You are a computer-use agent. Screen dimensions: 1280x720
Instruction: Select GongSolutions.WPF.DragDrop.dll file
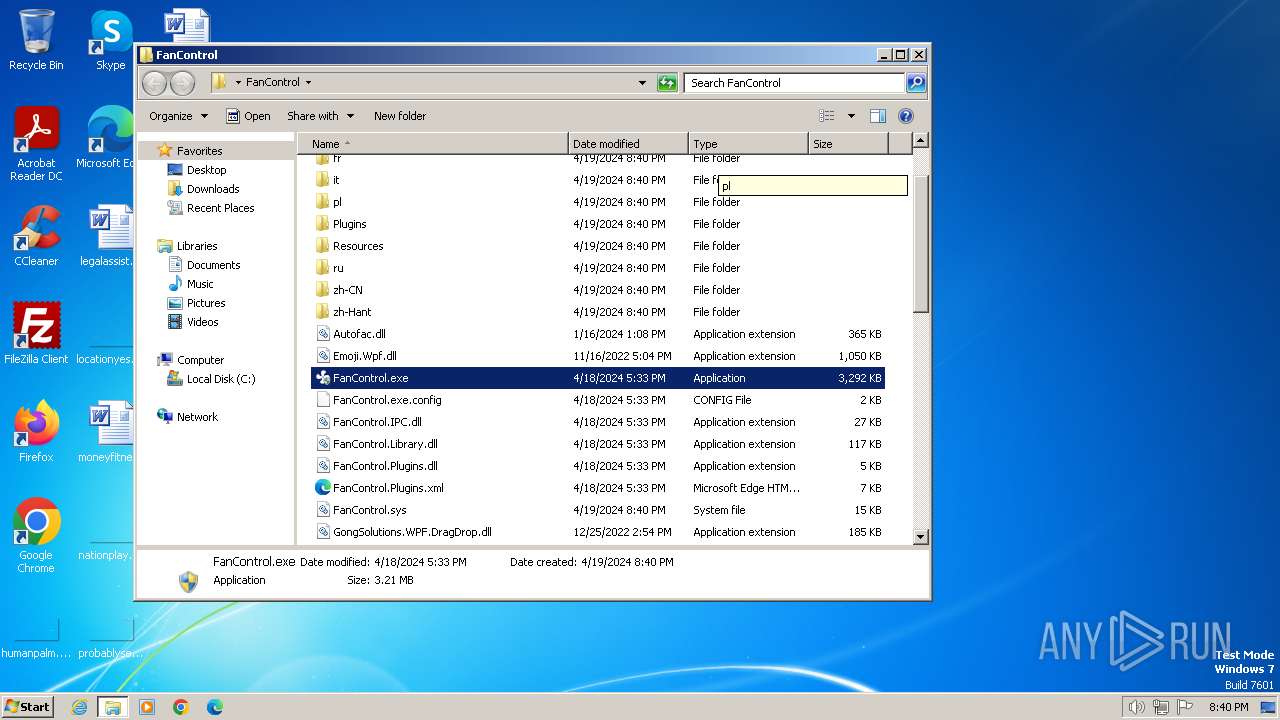(598, 532)
